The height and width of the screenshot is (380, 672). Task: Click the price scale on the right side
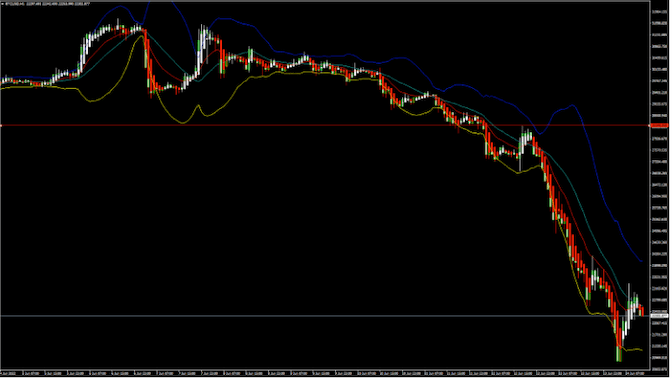click(x=660, y=186)
